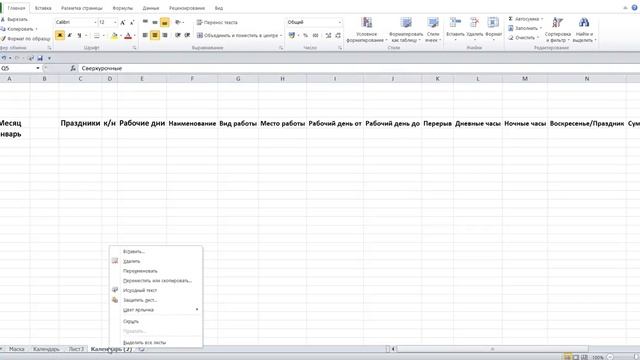Viewport: 640px width, 360px height.
Task: Click the Clear (Очистить) eraser icon
Action: point(511,38)
